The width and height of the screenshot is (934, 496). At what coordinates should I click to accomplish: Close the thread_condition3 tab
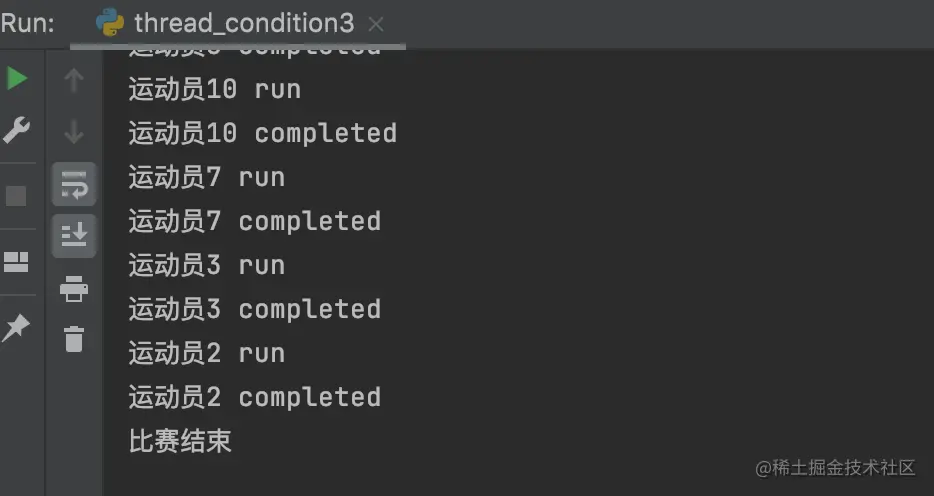tap(375, 23)
